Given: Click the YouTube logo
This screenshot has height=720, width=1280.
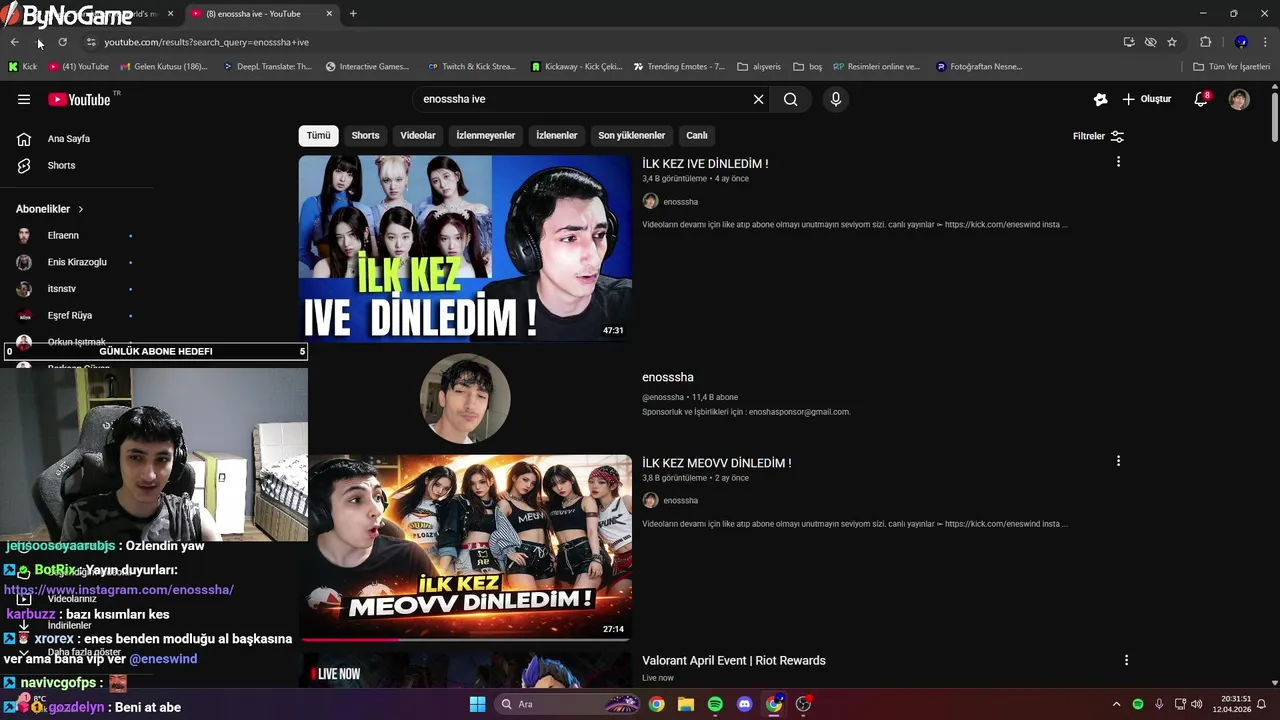Looking at the screenshot, I should tap(79, 99).
